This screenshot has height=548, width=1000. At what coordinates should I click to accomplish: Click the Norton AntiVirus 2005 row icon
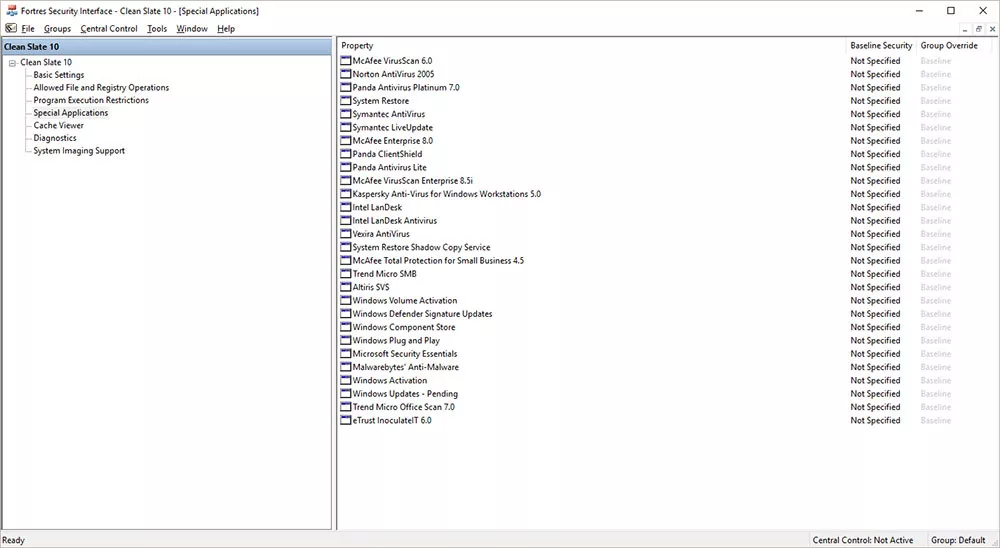pos(346,75)
